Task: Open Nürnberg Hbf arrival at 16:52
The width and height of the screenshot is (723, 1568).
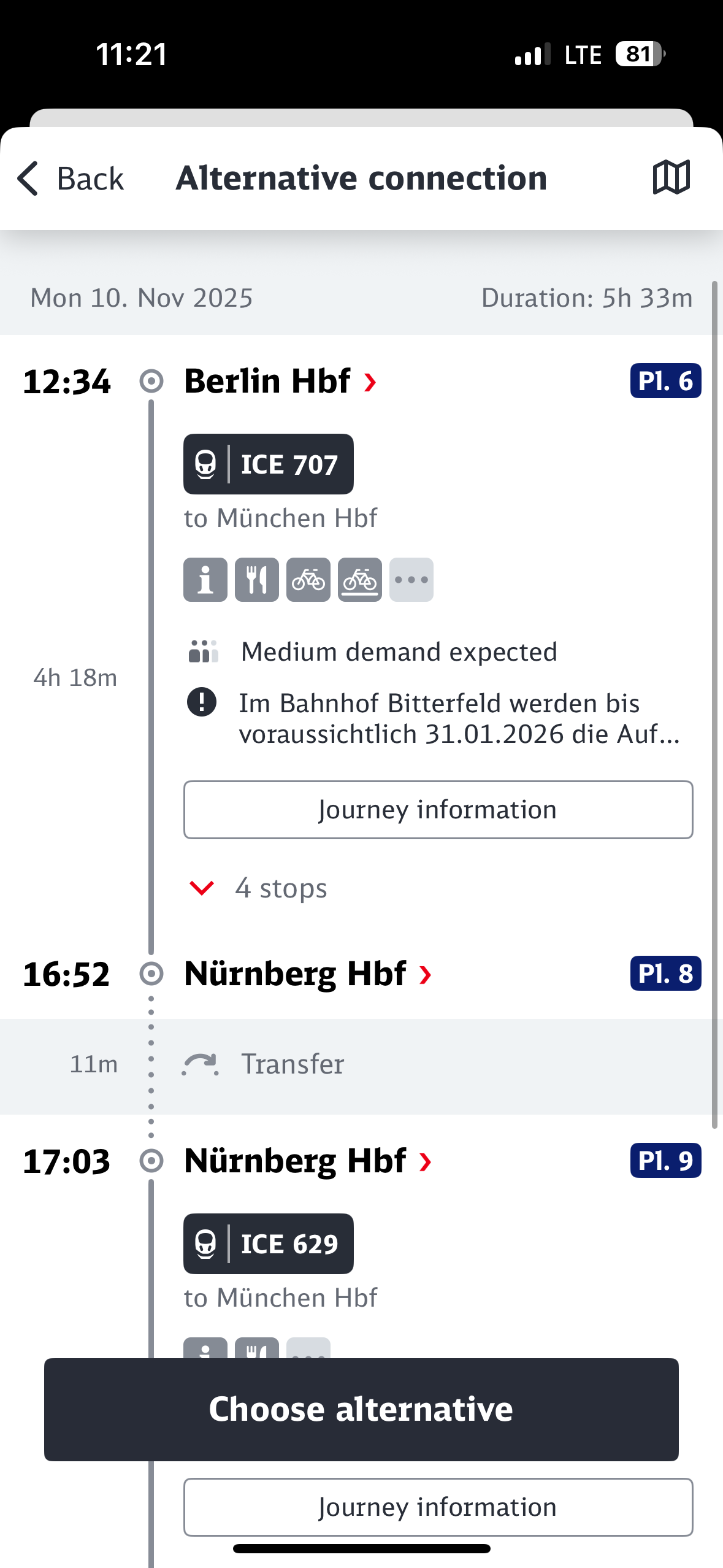Action: click(308, 974)
